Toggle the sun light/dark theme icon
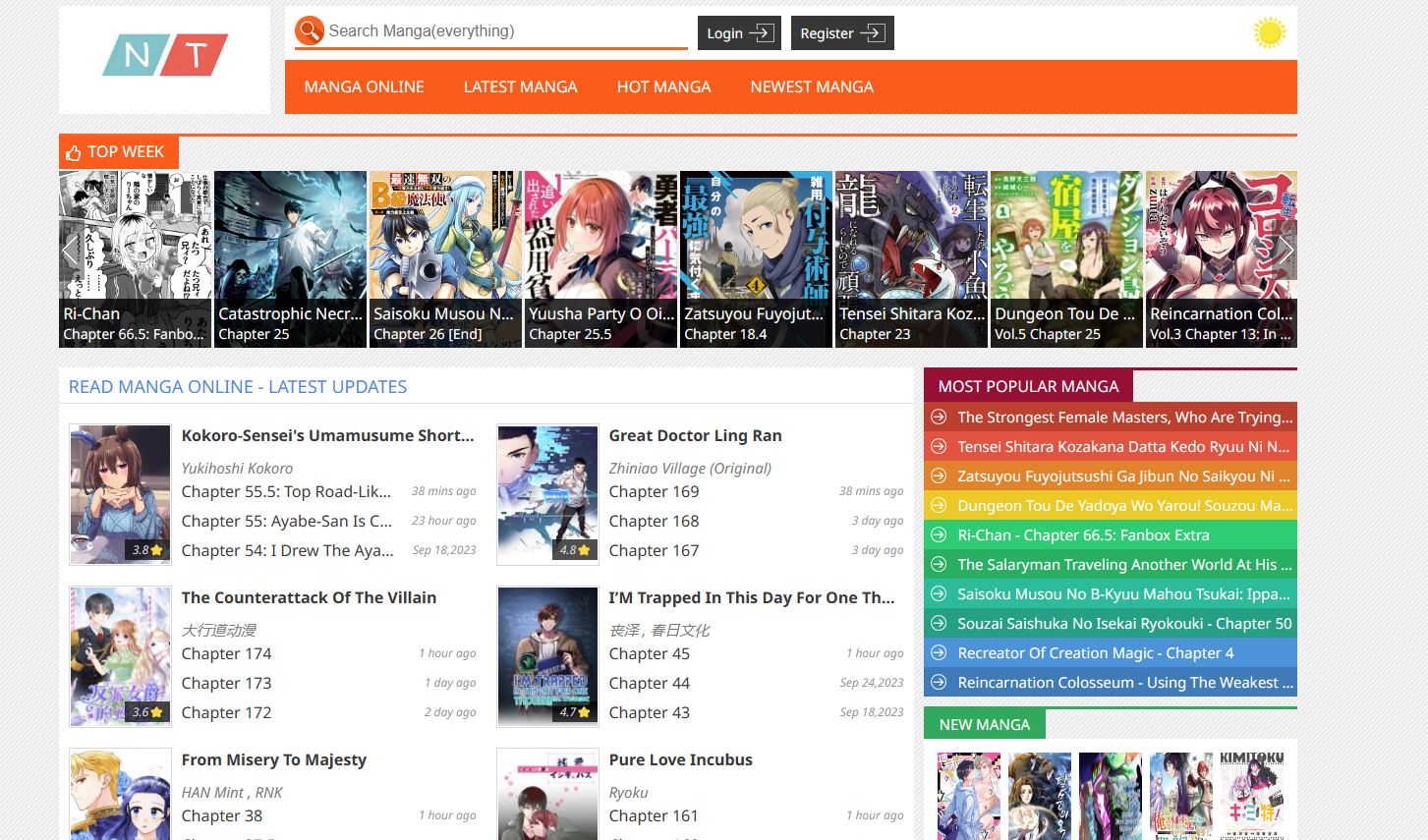This screenshot has height=840, width=1428. click(x=1270, y=32)
